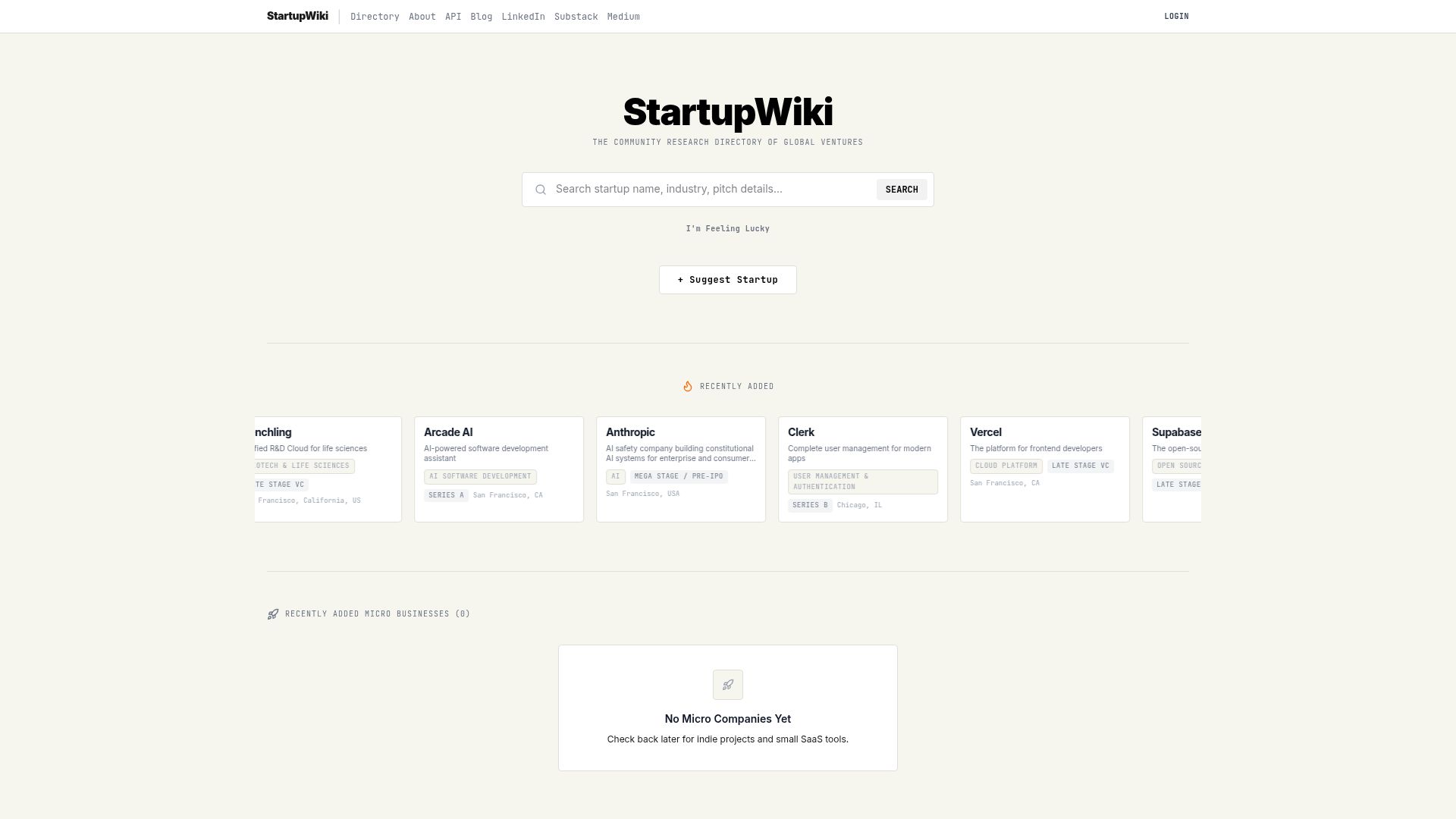1456x819 pixels.
Task: Click the magnifier icon in search box
Action: tap(541, 190)
